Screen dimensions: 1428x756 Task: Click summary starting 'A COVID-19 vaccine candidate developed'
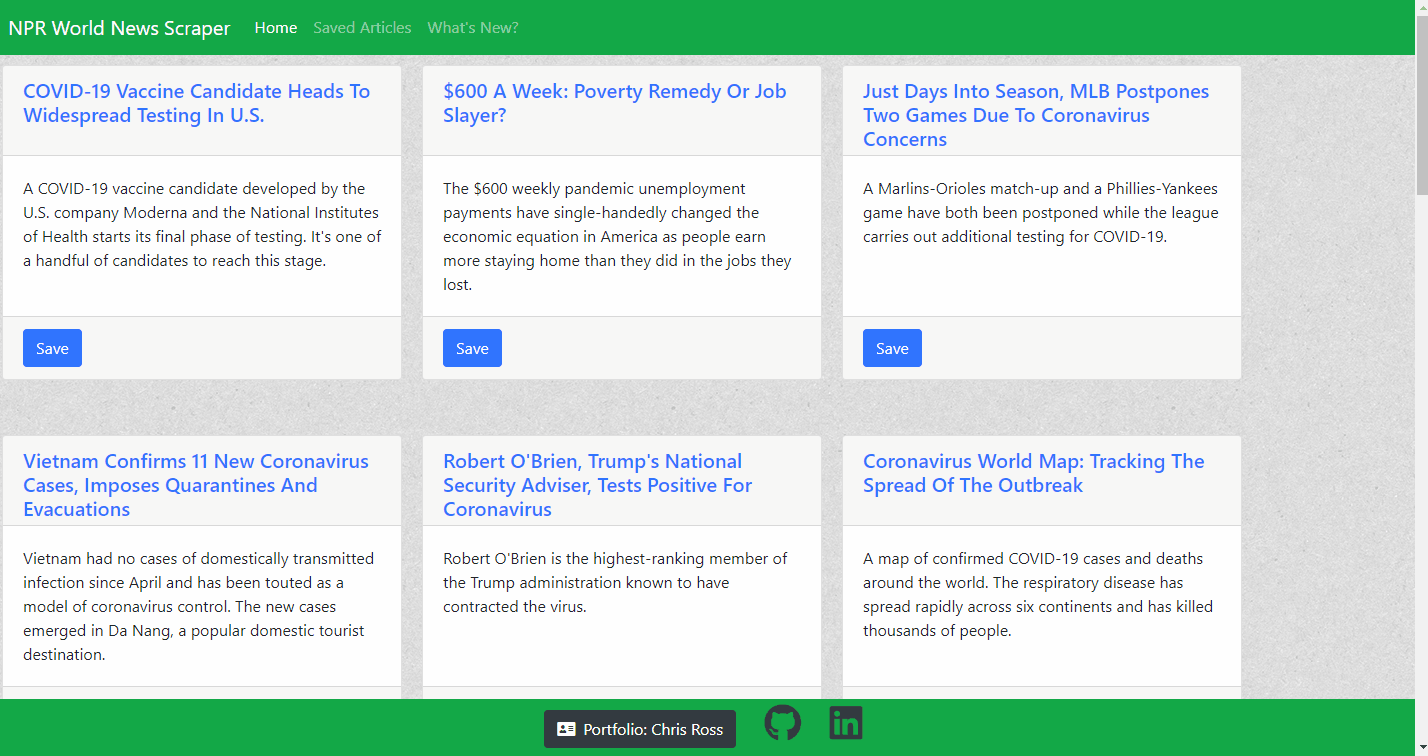point(202,225)
